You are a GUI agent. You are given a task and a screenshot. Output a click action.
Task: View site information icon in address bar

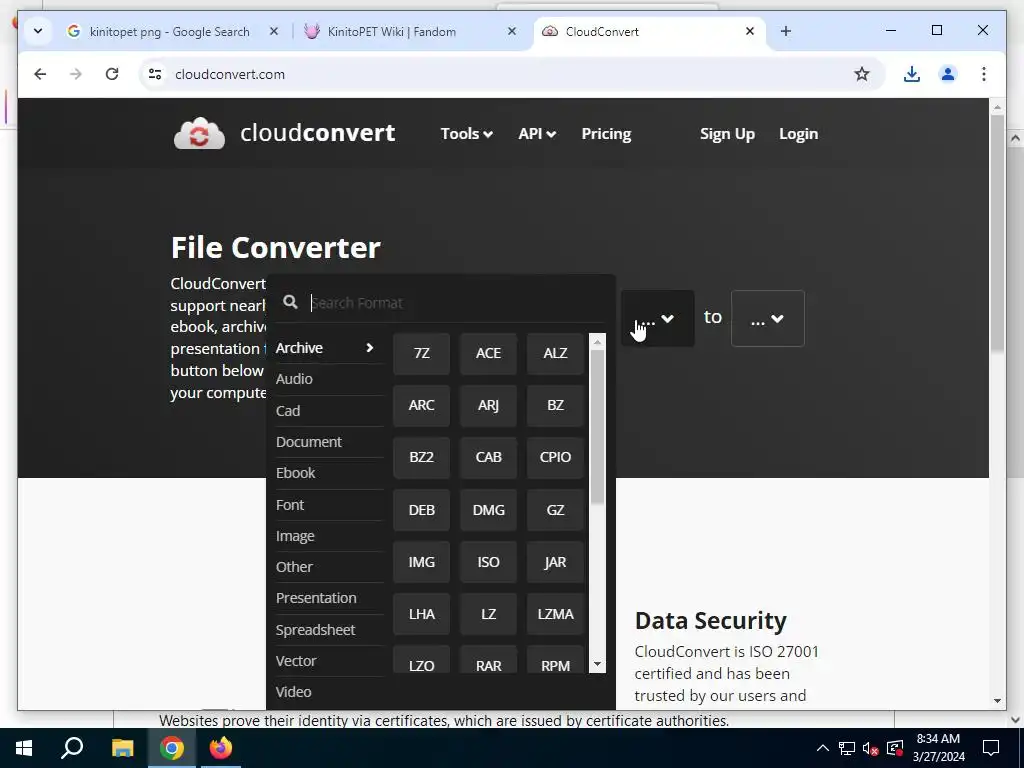click(155, 74)
